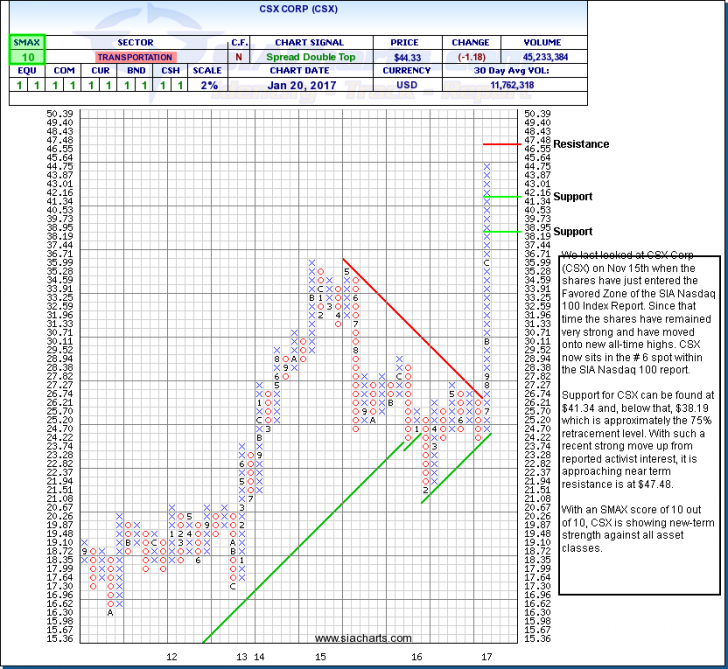Click the year 12 label on x-axis

[172, 656]
